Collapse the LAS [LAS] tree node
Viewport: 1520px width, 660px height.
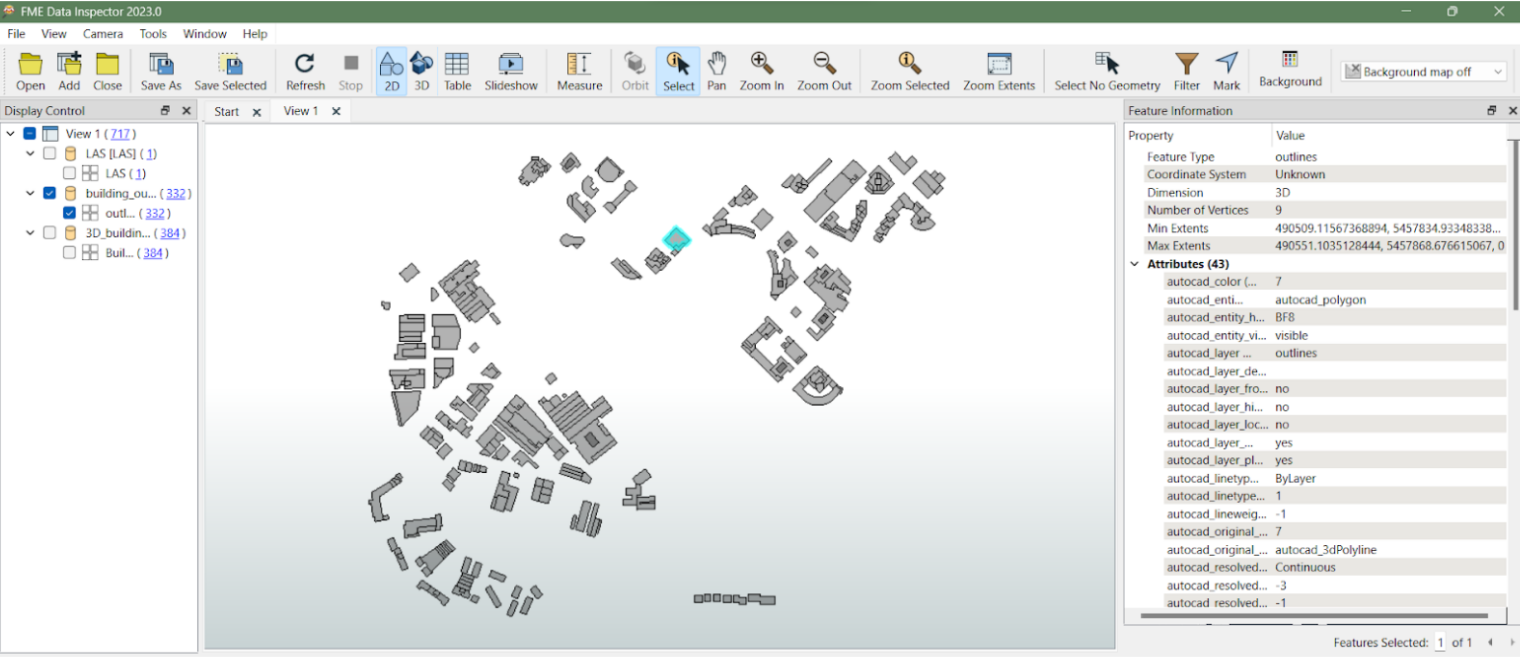[31, 154]
